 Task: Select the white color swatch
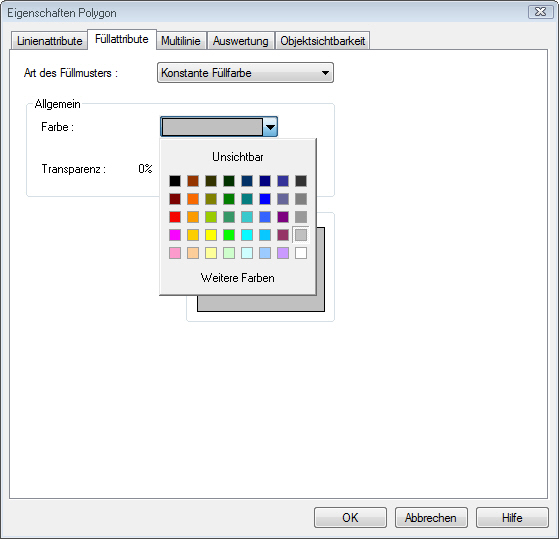pyautogui.click(x=301, y=253)
